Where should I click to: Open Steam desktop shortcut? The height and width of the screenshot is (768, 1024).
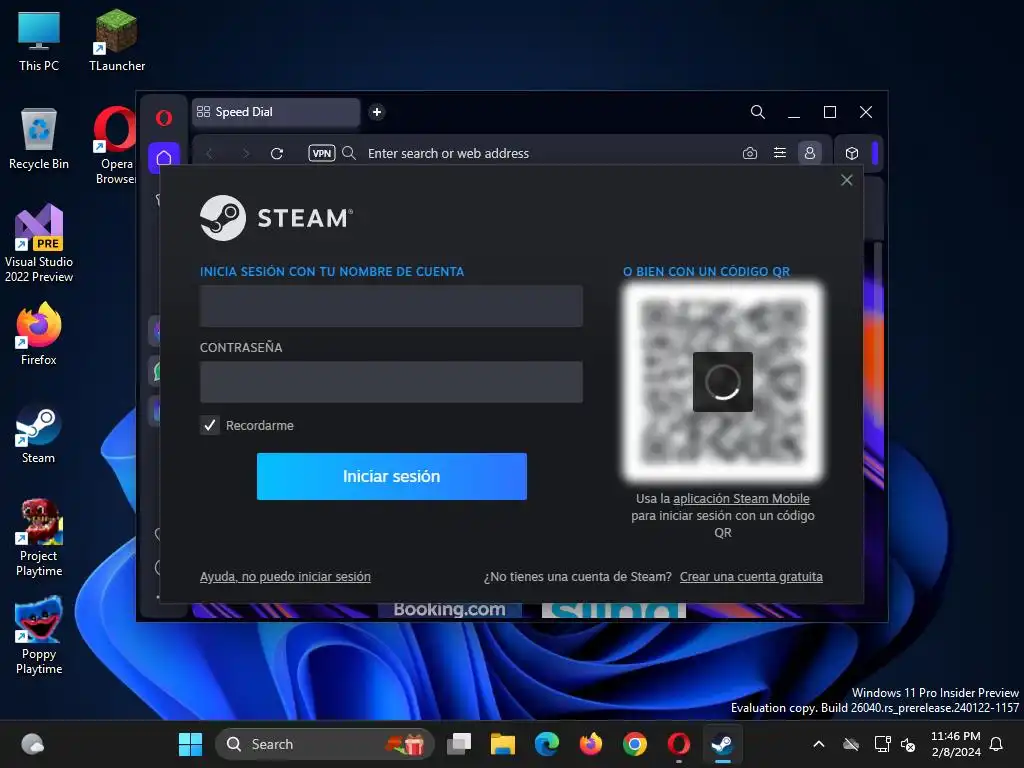tap(39, 434)
